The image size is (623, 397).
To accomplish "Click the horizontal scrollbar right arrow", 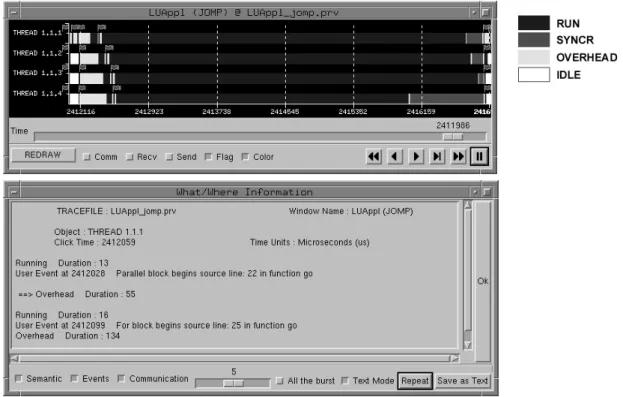I will point(454,358).
